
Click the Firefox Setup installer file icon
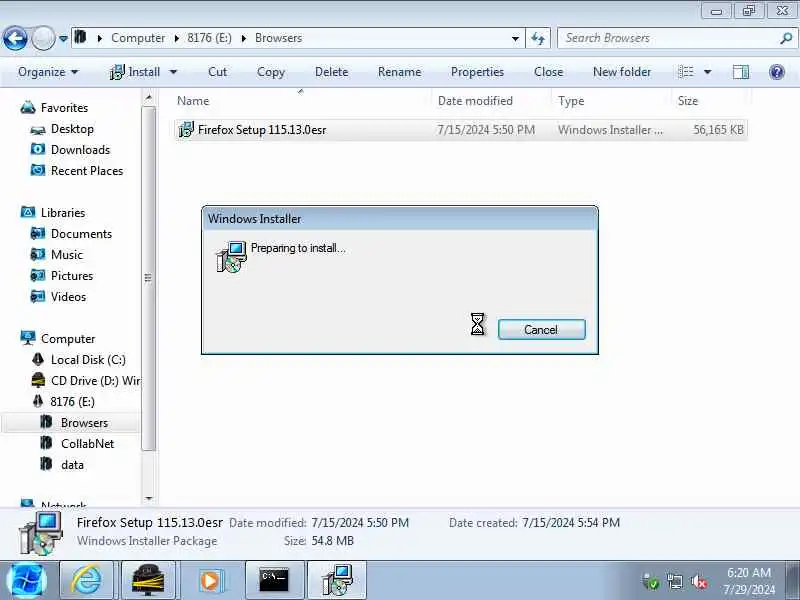point(186,130)
